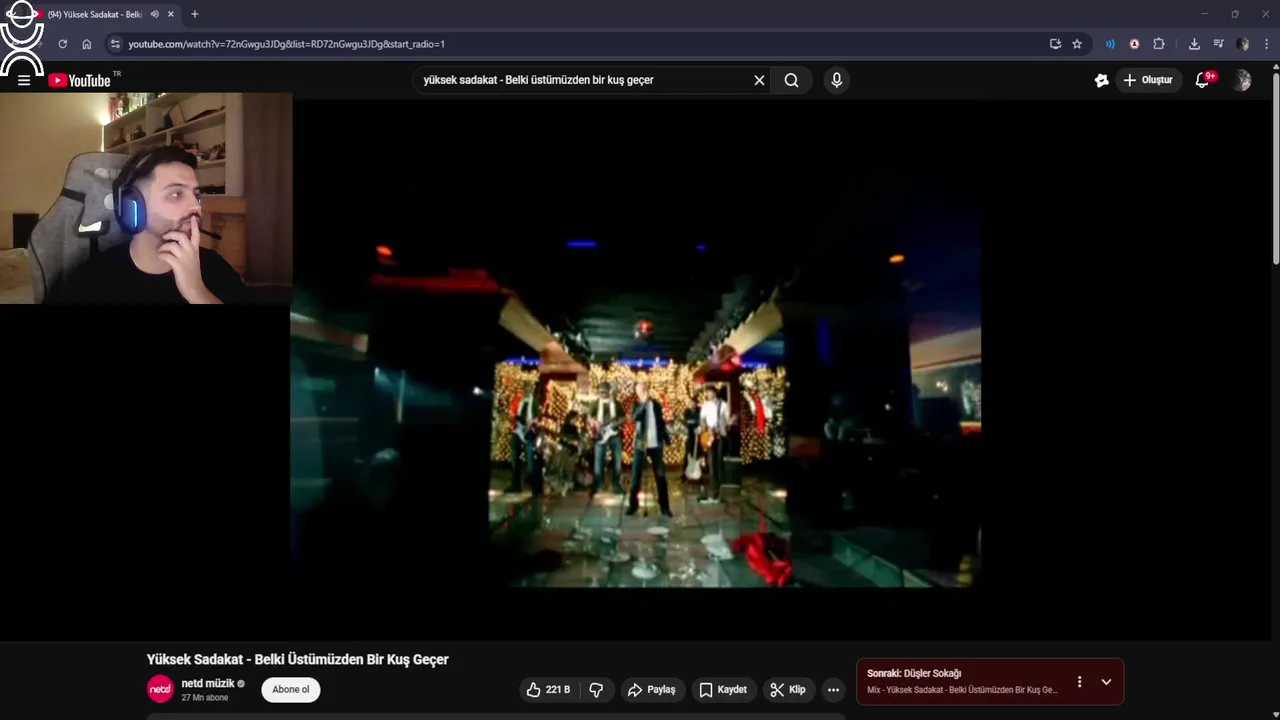Click the scrollbar up arrow
Image resolution: width=1280 pixels, height=720 pixels.
pos(1275,67)
